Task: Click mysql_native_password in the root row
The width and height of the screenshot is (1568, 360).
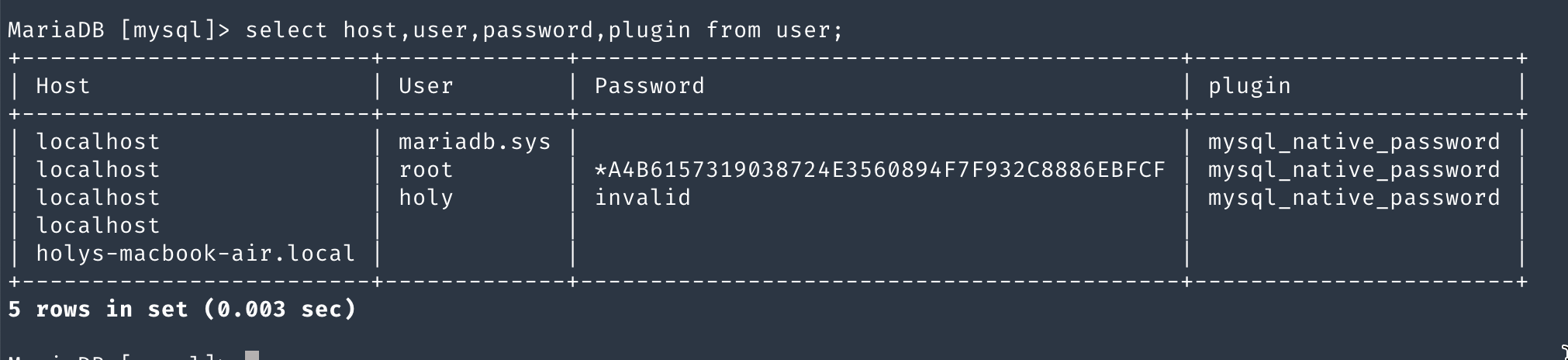Action: click(1354, 170)
